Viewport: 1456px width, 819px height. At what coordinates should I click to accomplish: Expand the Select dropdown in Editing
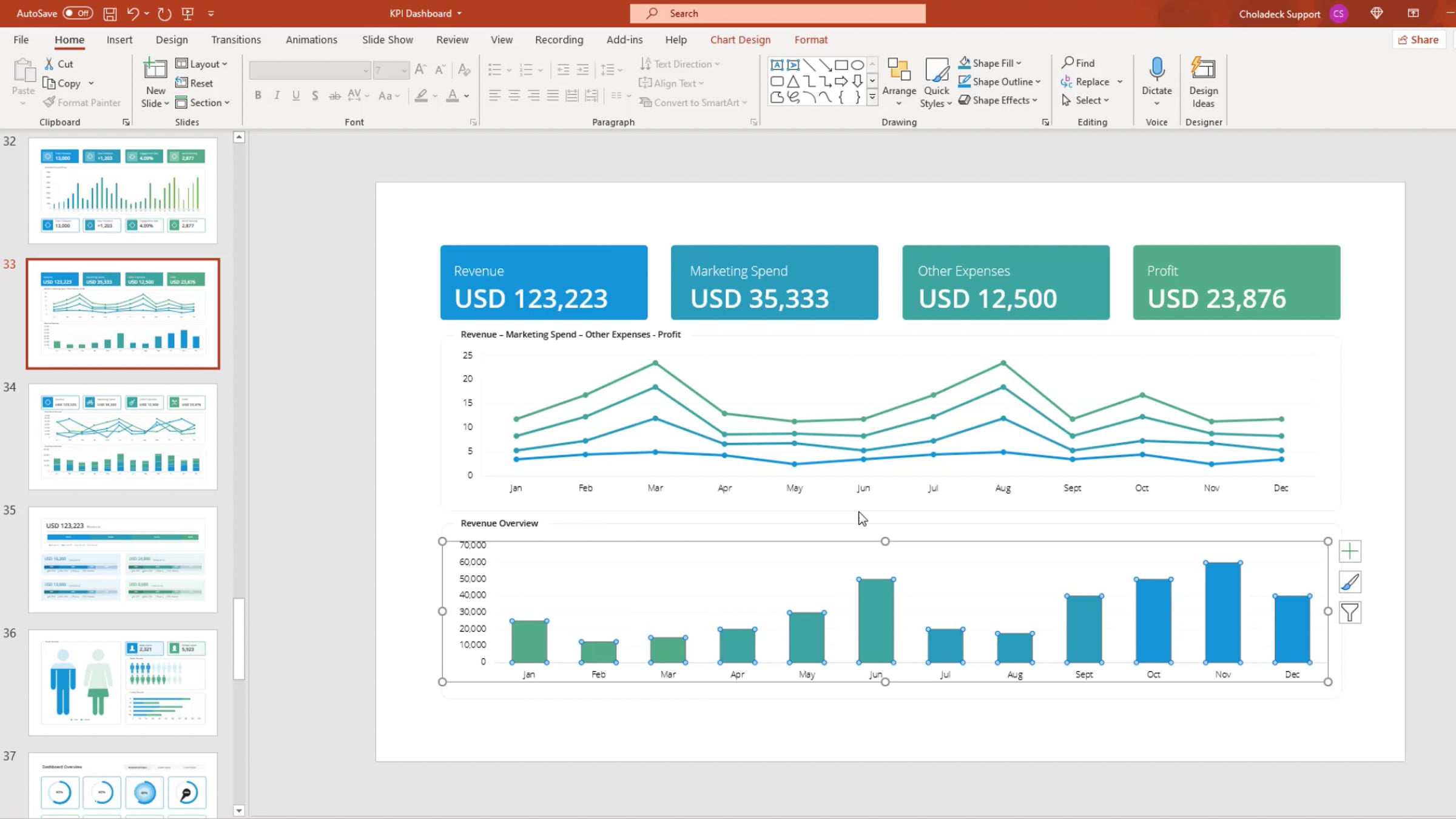(1085, 101)
